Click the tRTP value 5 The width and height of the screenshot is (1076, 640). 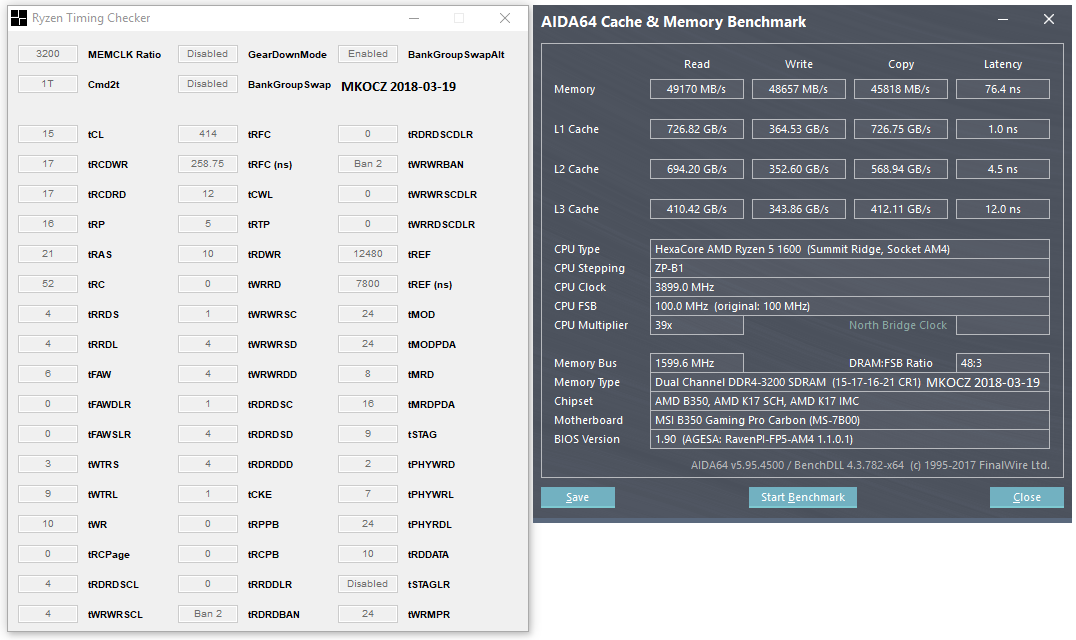(x=208, y=224)
